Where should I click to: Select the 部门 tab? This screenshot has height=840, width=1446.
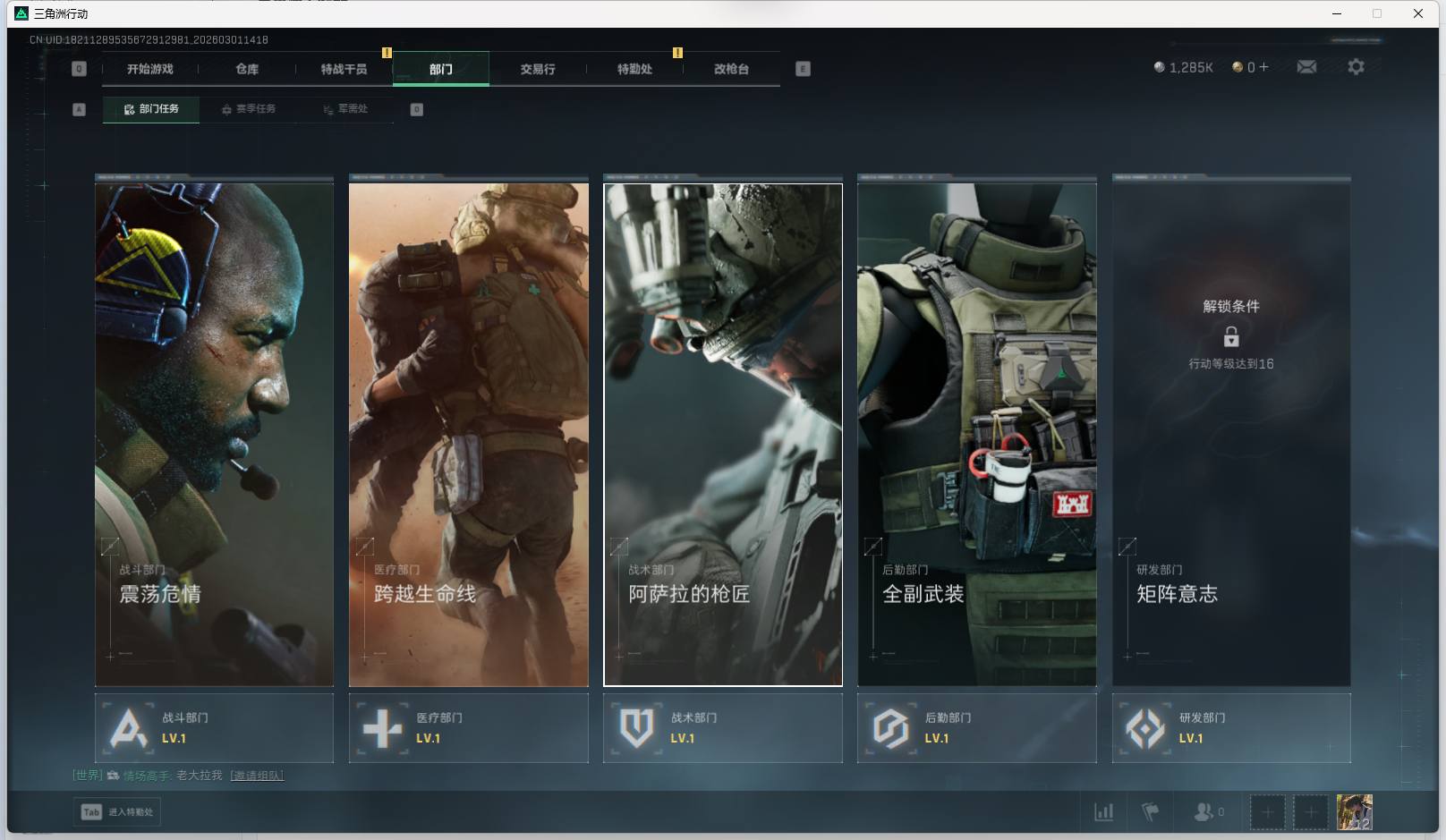[x=441, y=69]
